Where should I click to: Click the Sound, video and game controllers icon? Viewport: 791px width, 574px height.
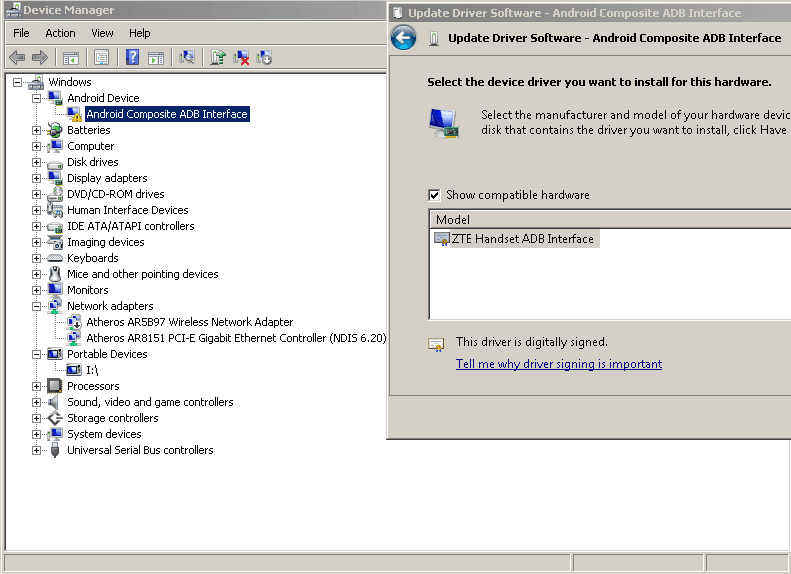coord(53,403)
